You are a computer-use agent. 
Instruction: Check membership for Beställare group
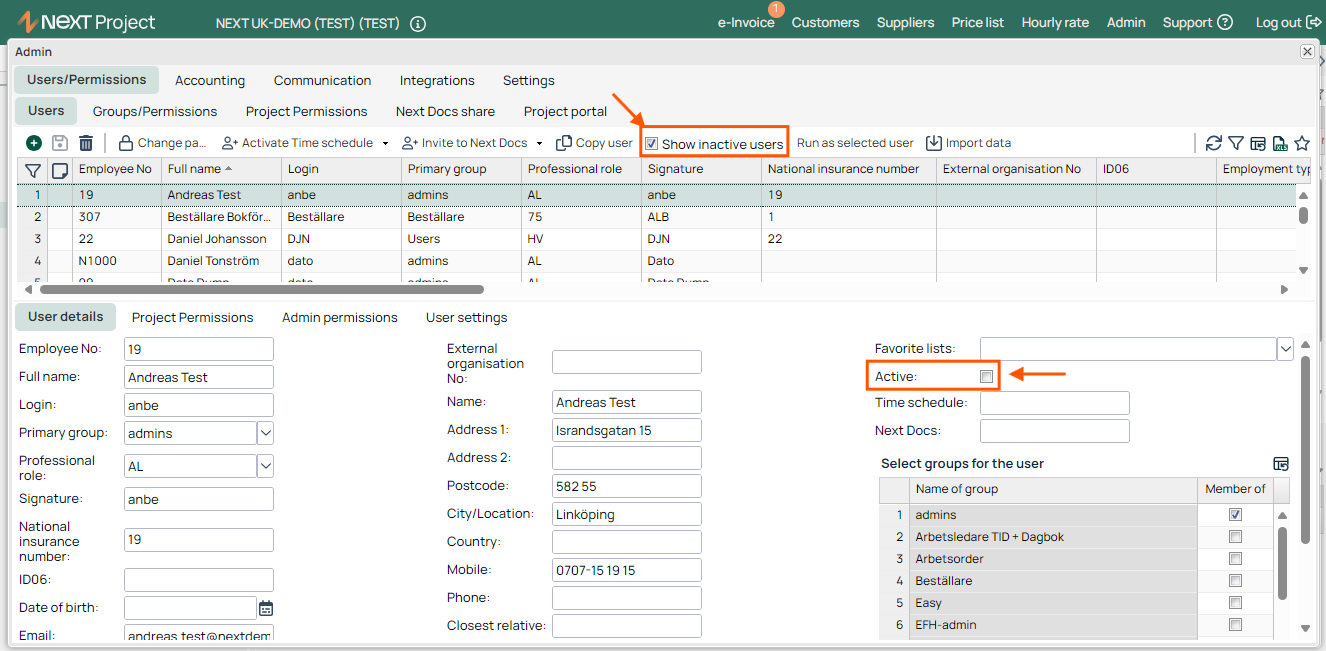coord(1236,581)
